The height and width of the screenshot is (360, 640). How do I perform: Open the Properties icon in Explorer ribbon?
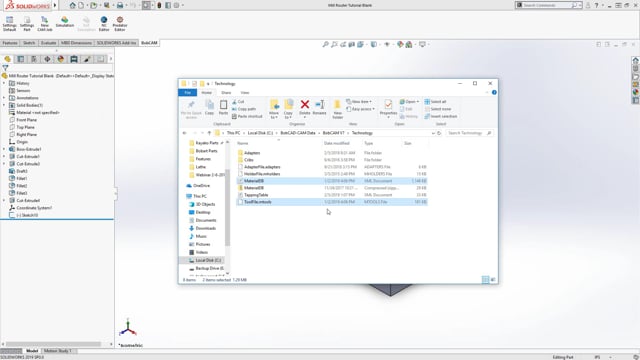(x=388, y=108)
